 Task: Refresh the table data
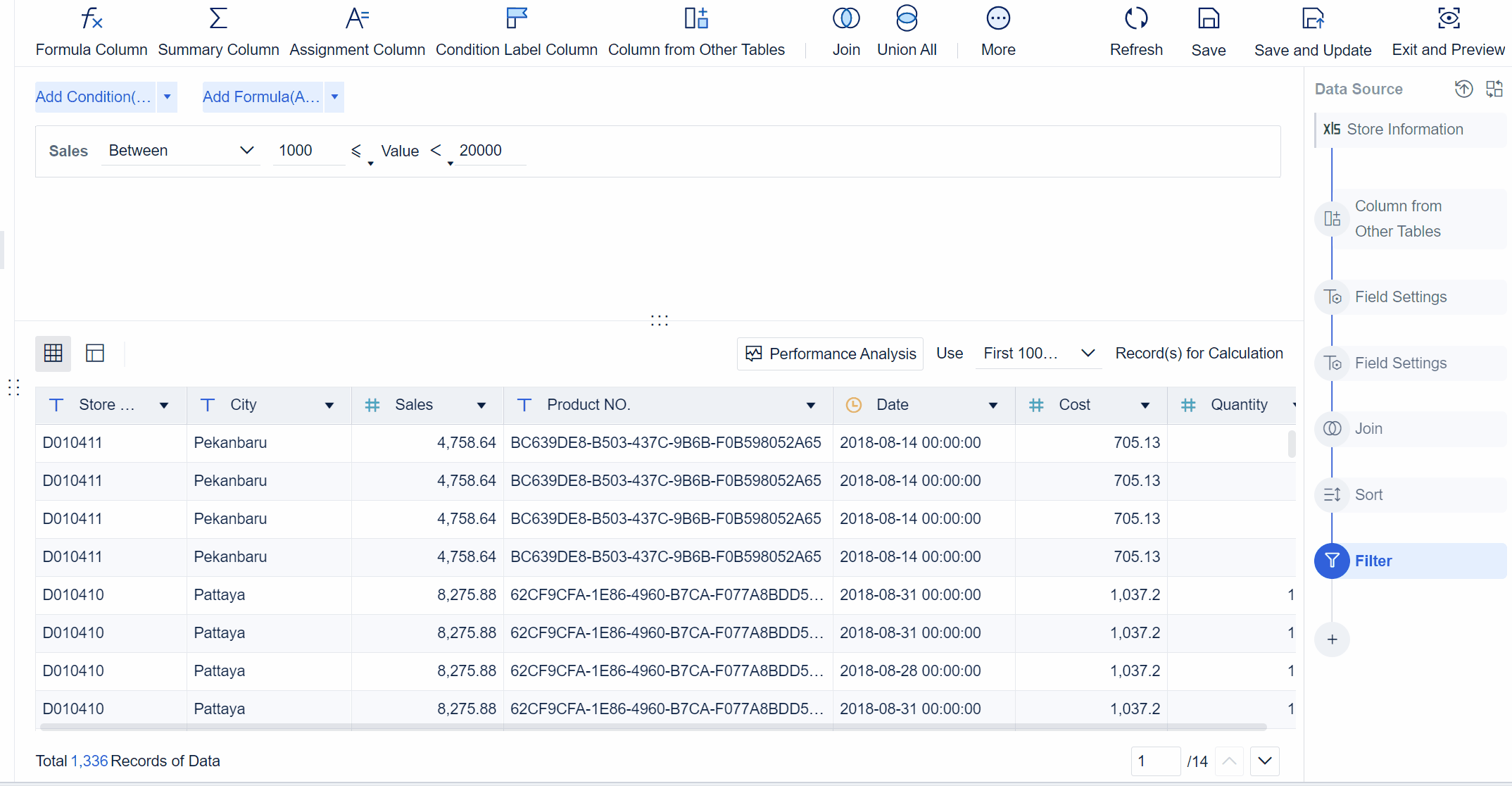tap(1135, 30)
